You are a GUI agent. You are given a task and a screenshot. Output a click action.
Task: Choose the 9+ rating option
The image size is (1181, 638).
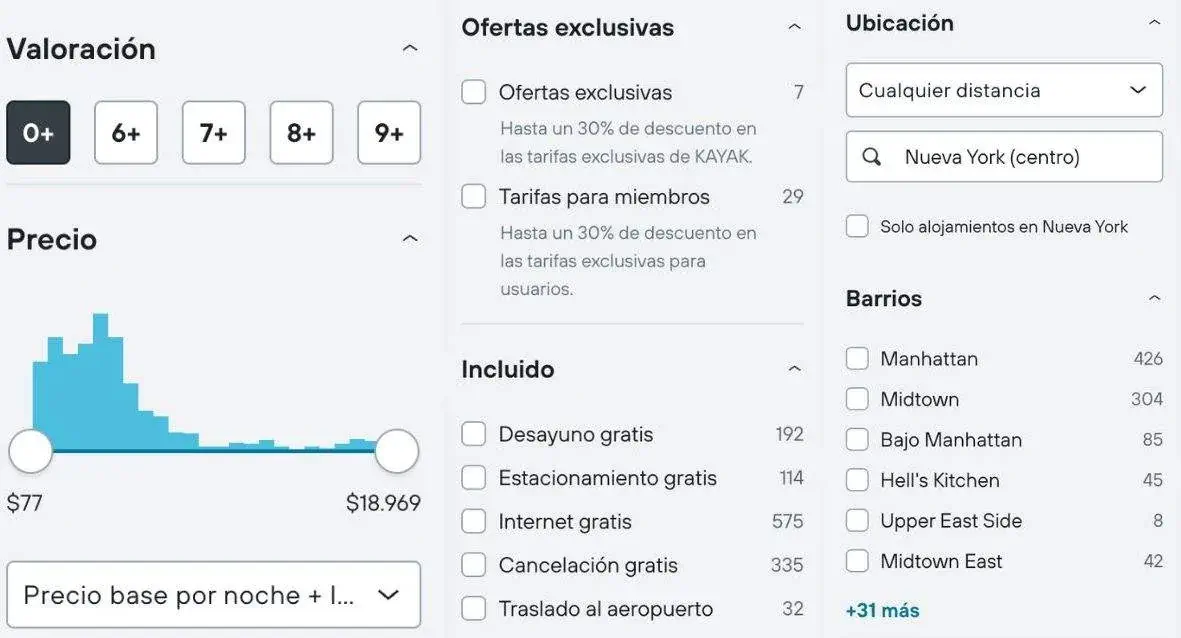coord(389,132)
